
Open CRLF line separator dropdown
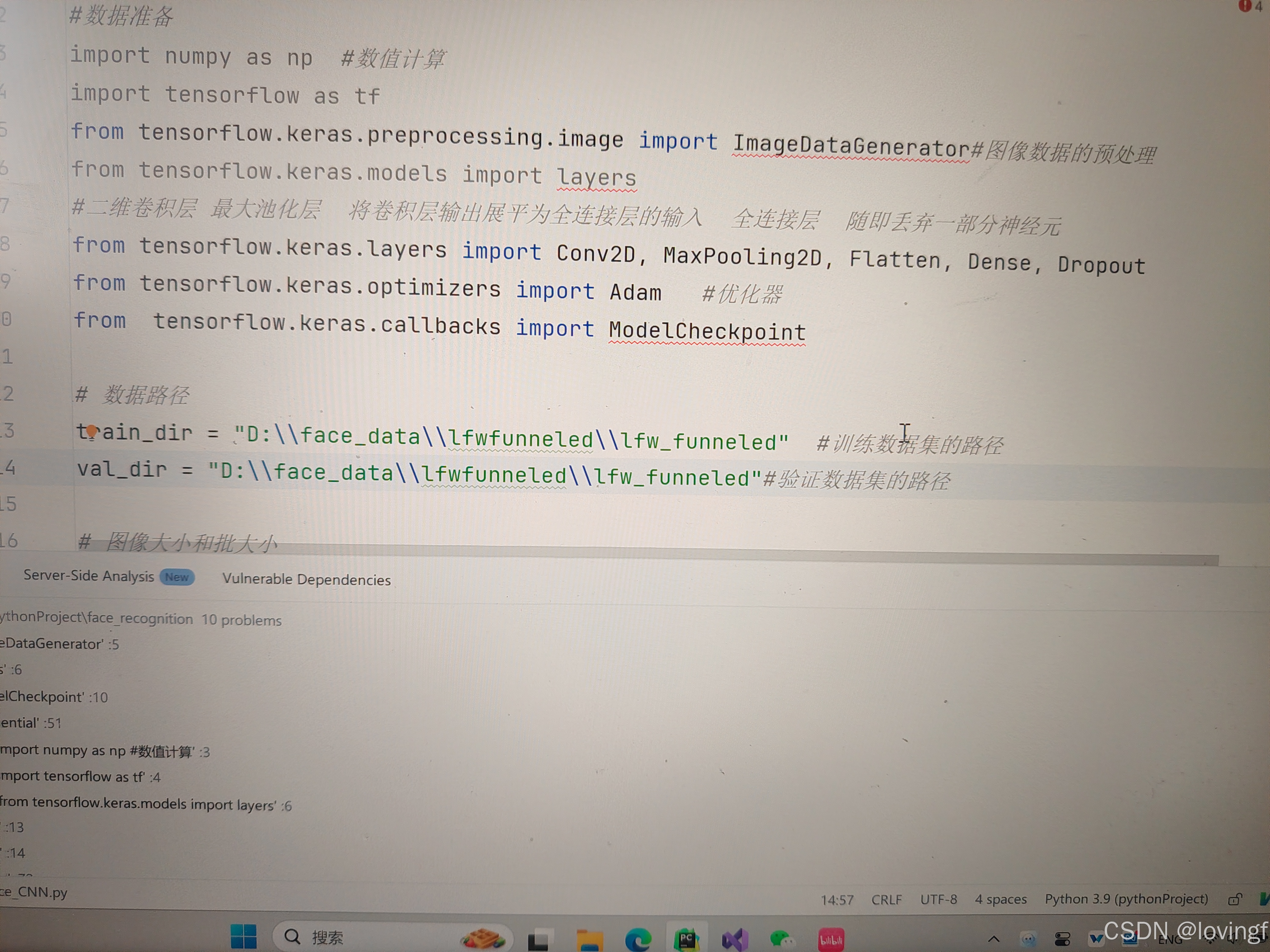point(886,899)
